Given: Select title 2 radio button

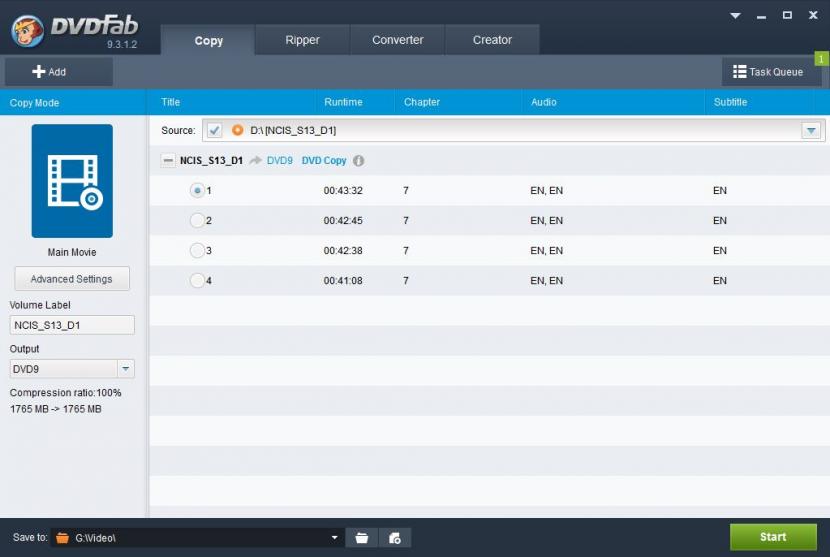Looking at the screenshot, I should coord(197,221).
